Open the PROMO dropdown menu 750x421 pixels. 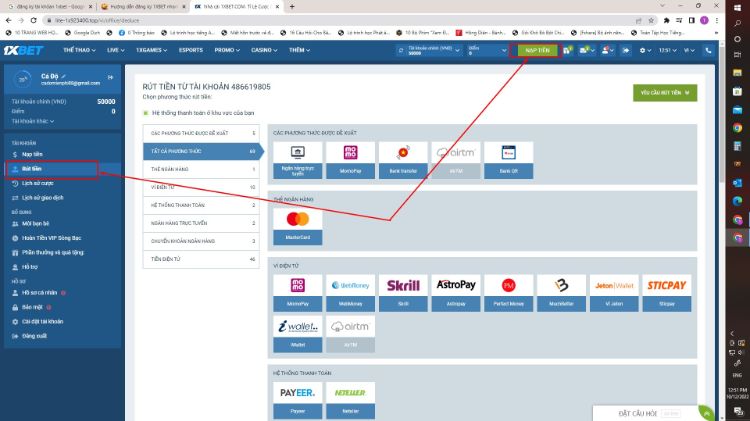coord(227,50)
